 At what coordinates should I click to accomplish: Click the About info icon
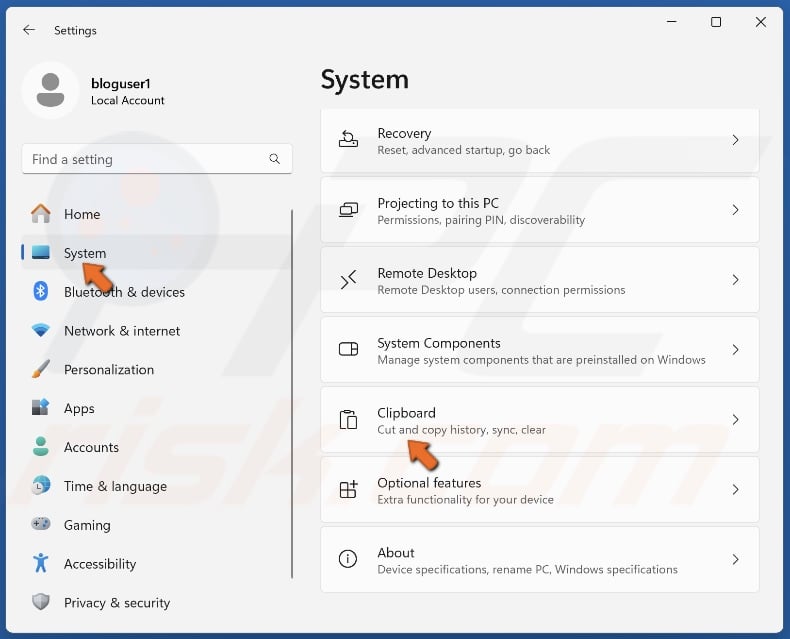point(348,559)
